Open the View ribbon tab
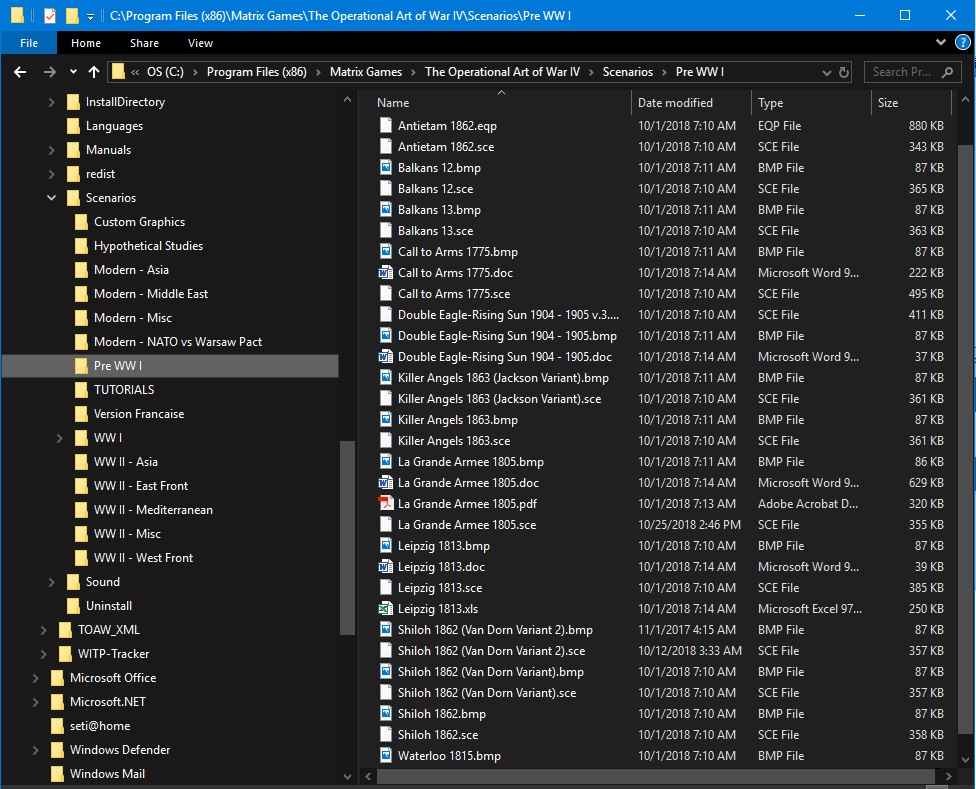This screenshot has width=976, height=789. click(x=200, y=43)
